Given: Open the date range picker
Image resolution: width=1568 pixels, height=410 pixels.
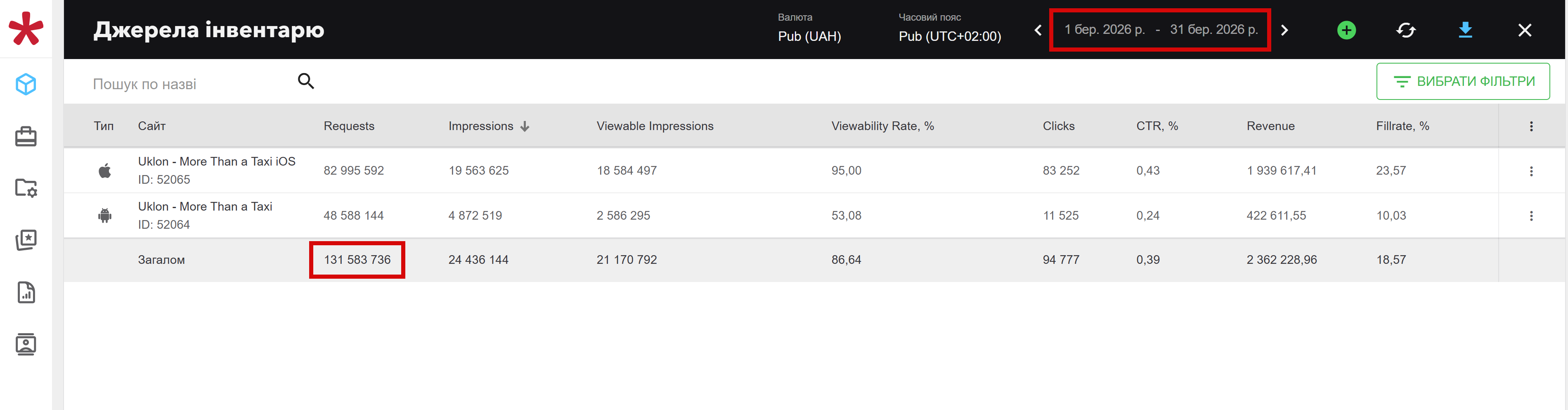Looking at the screenshot, I should [x=1159, y=30].
